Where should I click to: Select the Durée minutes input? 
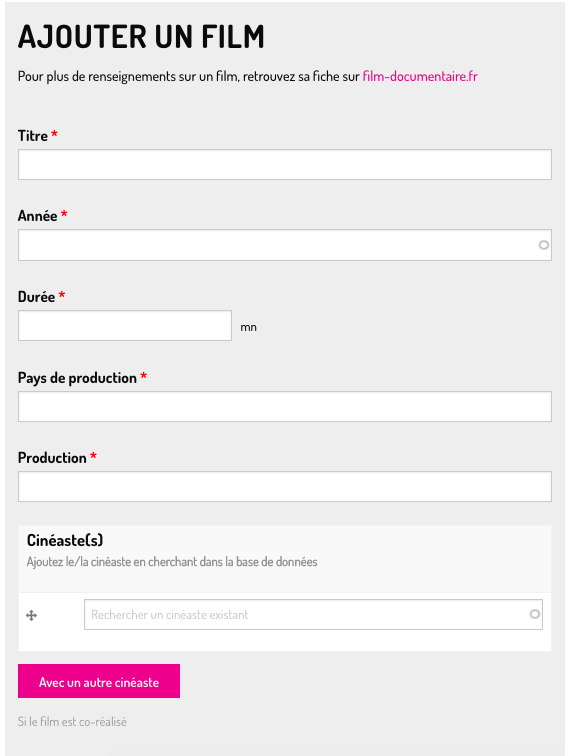125,325
